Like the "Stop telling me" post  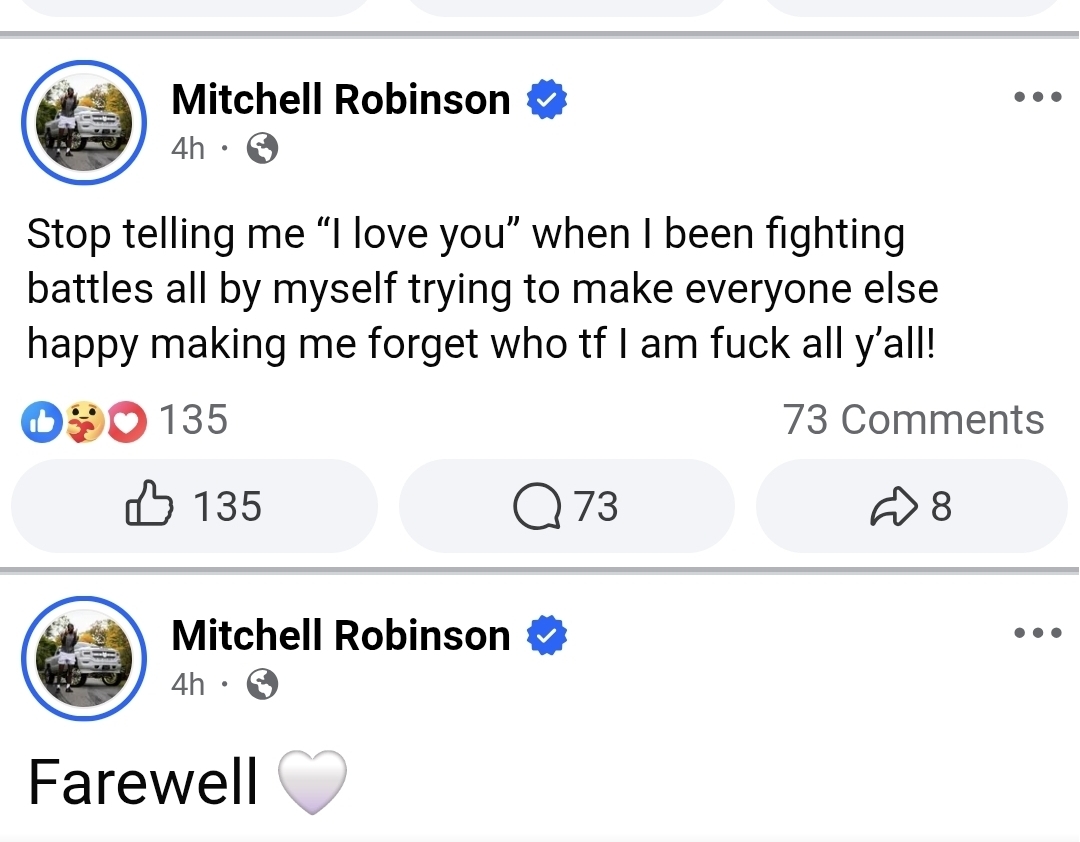click(195, 506)
